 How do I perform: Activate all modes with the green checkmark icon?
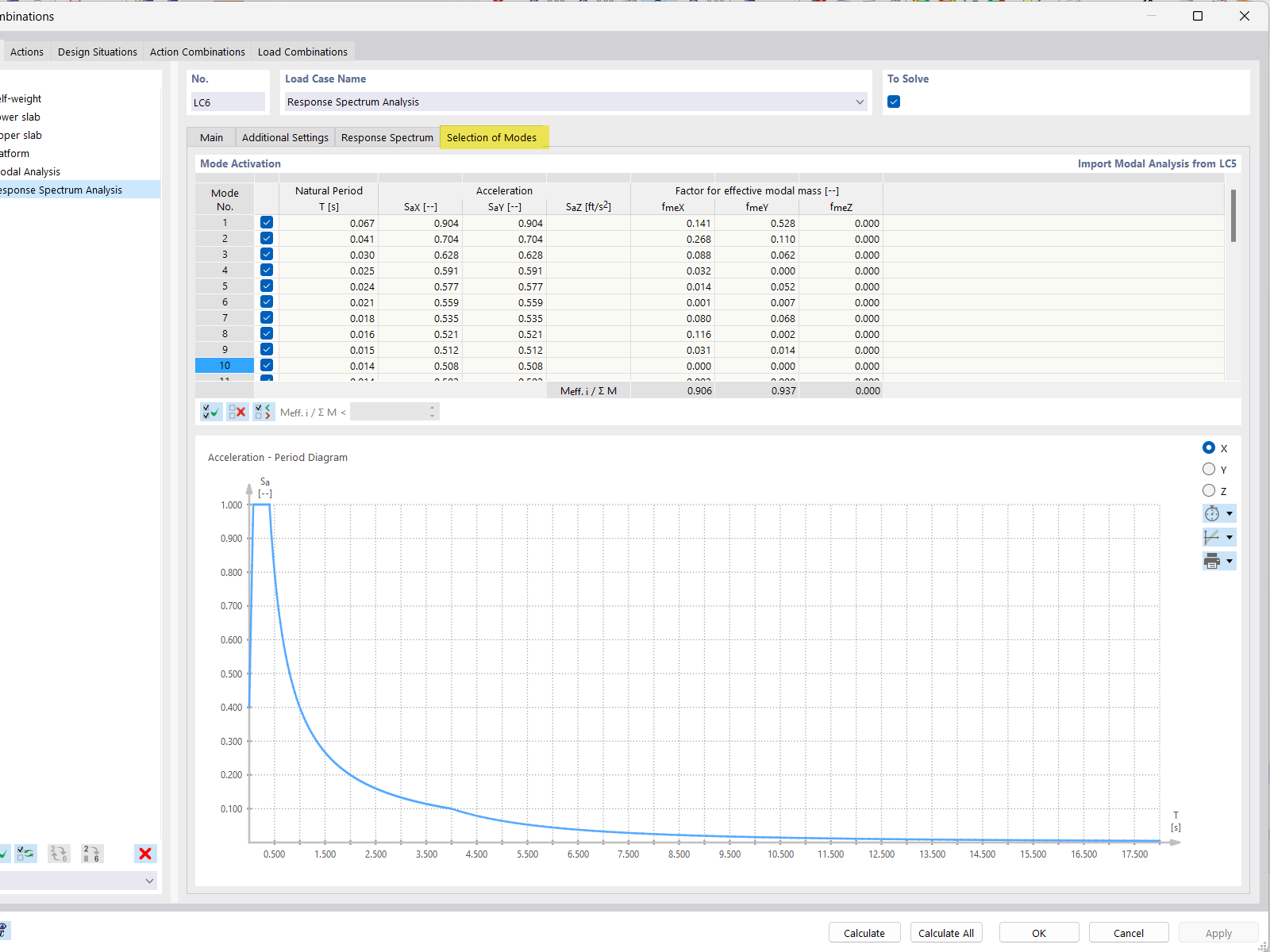(211, 412)
